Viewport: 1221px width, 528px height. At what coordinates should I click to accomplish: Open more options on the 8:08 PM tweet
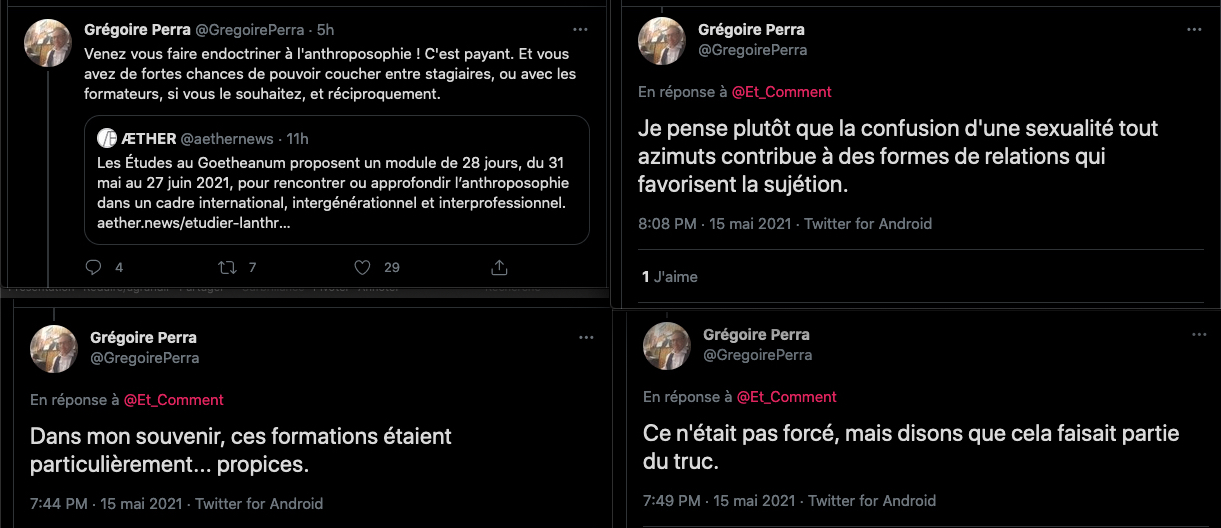1194,30
